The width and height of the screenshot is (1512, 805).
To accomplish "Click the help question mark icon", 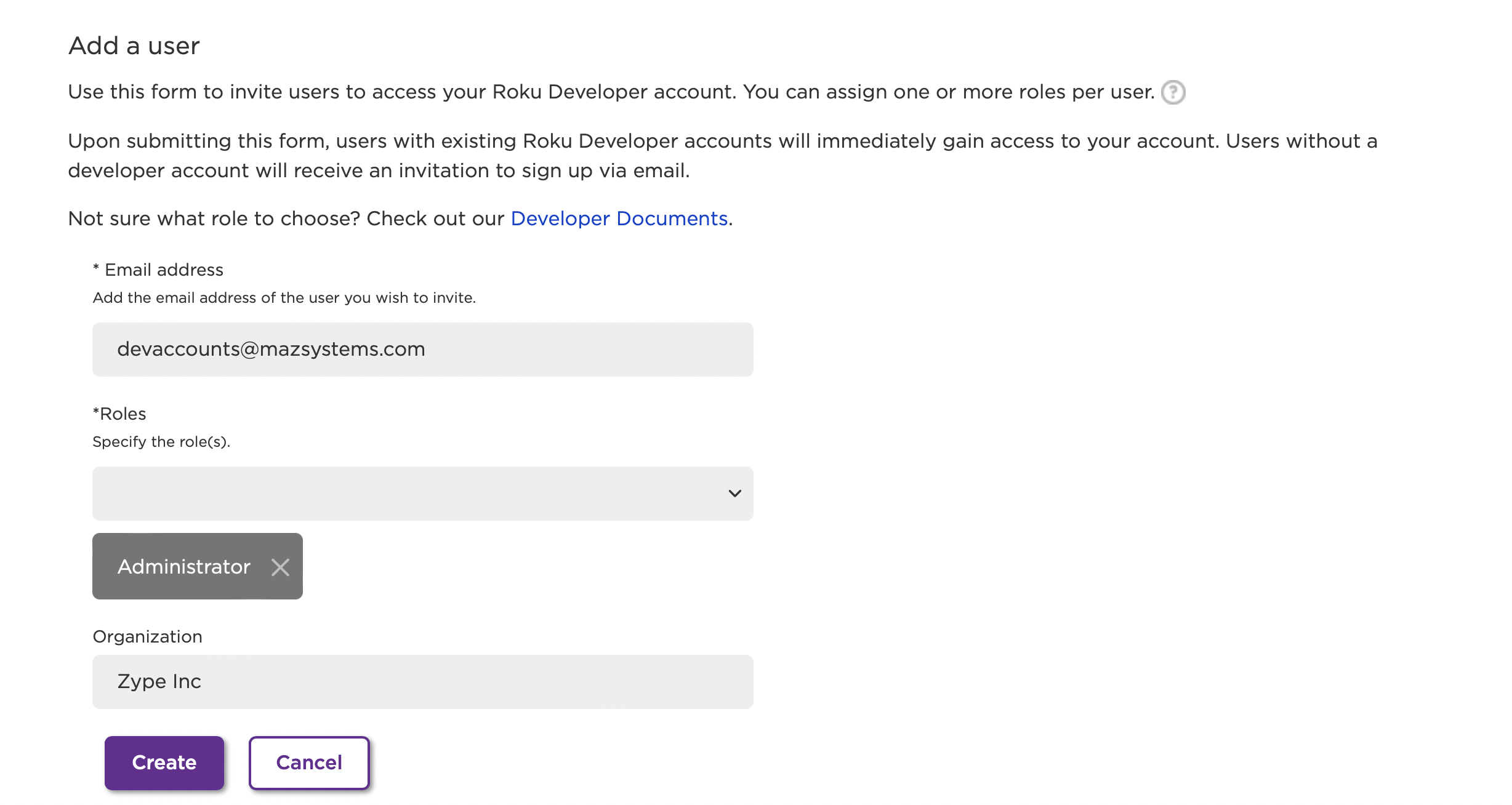I will click(x=1173, y=92).
